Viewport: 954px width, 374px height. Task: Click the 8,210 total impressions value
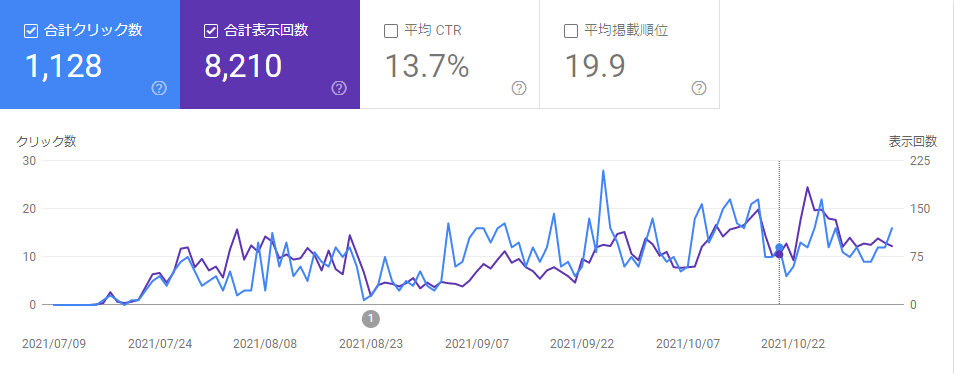coord(243,66)
